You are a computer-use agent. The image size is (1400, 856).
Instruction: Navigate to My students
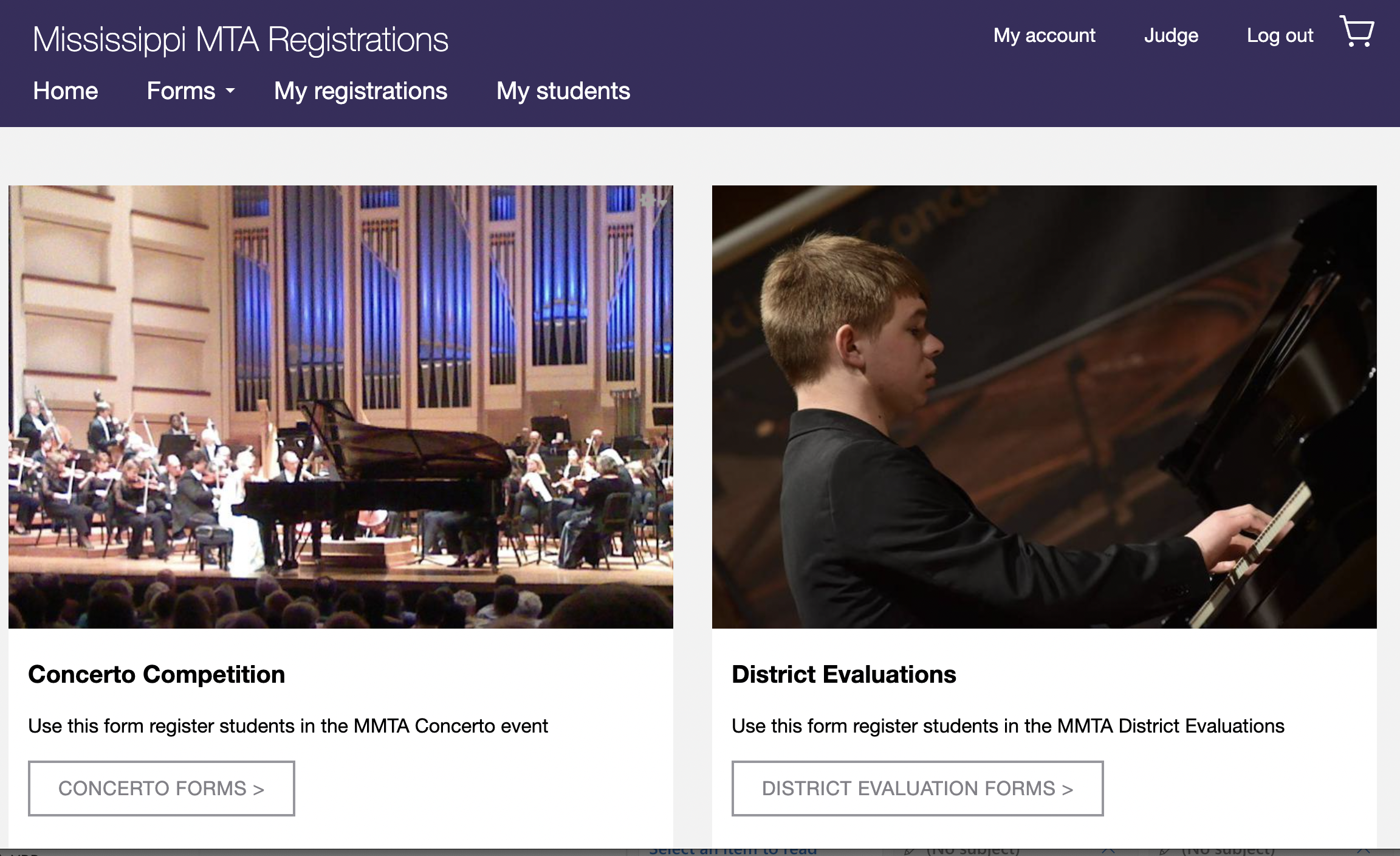(x=563, y=91)
